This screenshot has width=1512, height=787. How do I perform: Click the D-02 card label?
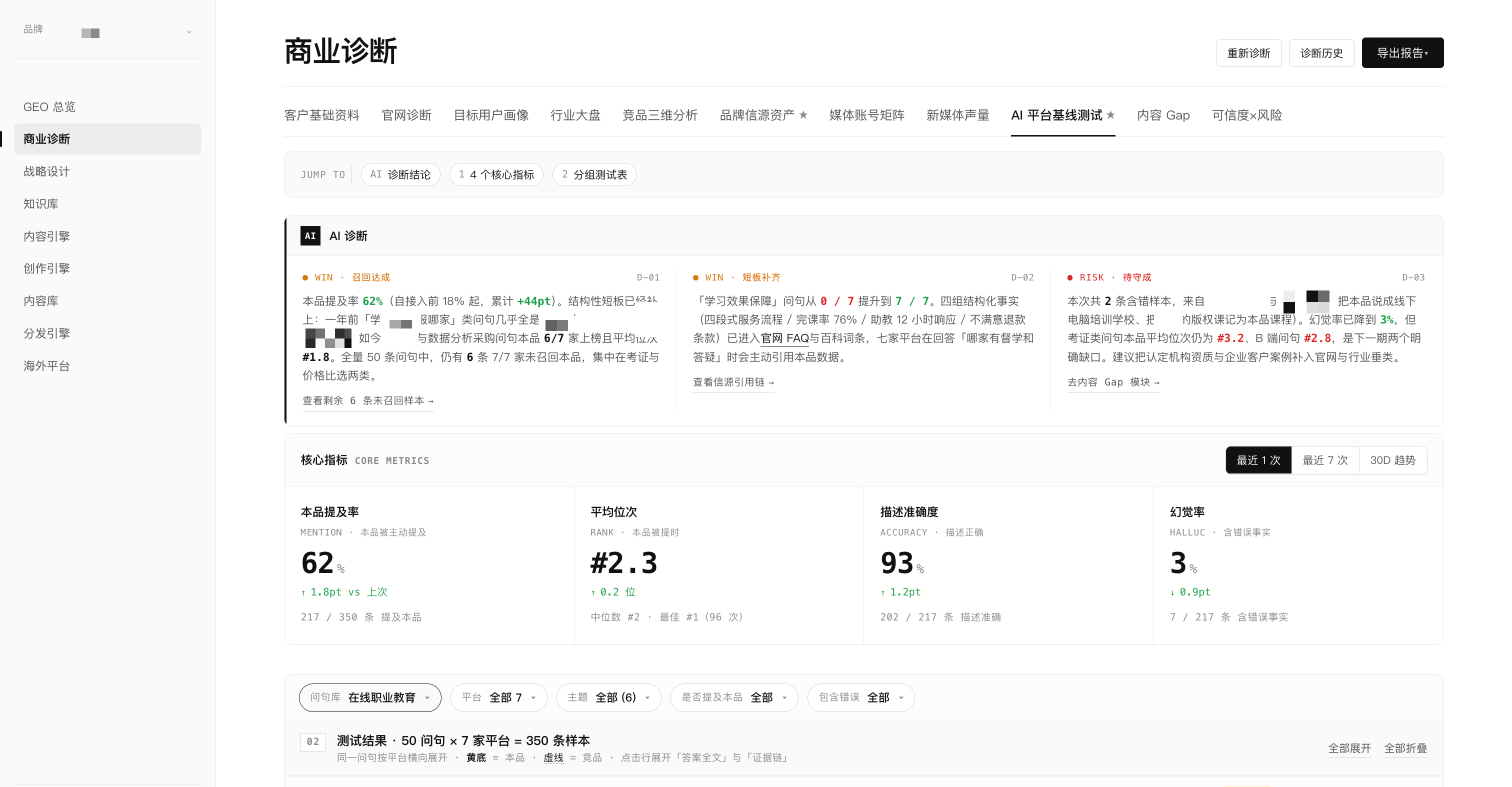point(1022,277)
